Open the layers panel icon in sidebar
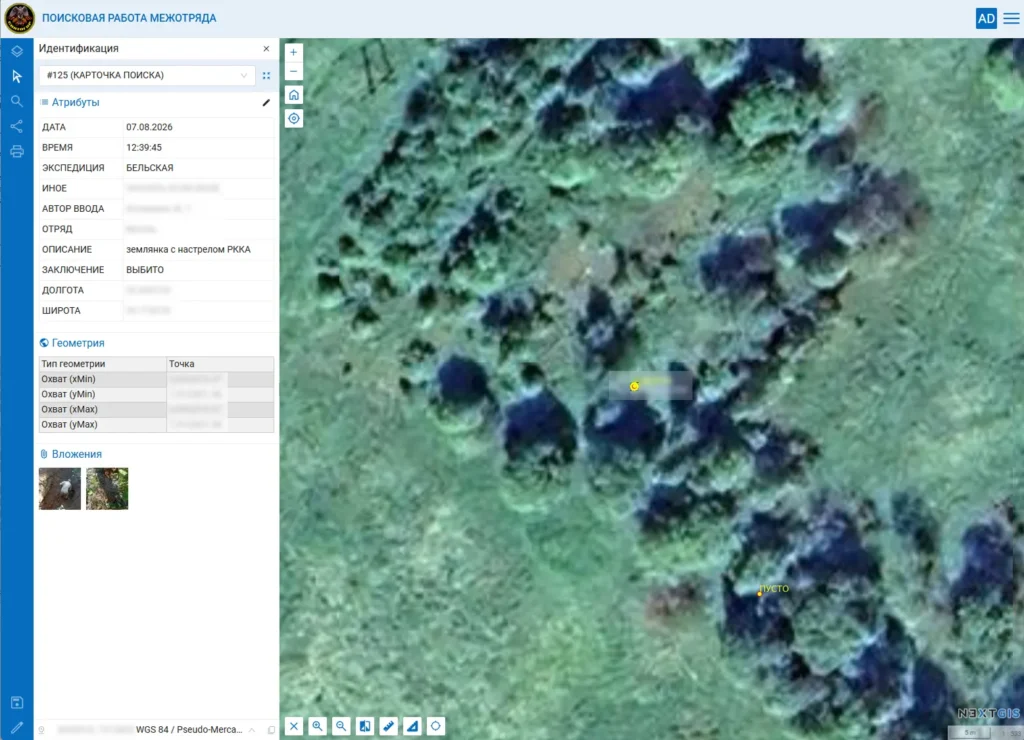This screenshot has height=740, width=1024. [x=17, y=51]
